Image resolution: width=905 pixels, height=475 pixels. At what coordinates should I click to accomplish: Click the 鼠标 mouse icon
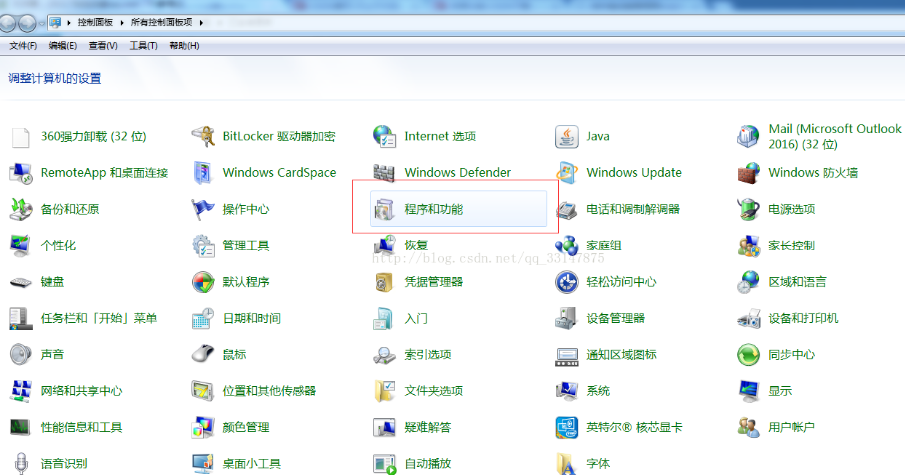coord(203,353)
